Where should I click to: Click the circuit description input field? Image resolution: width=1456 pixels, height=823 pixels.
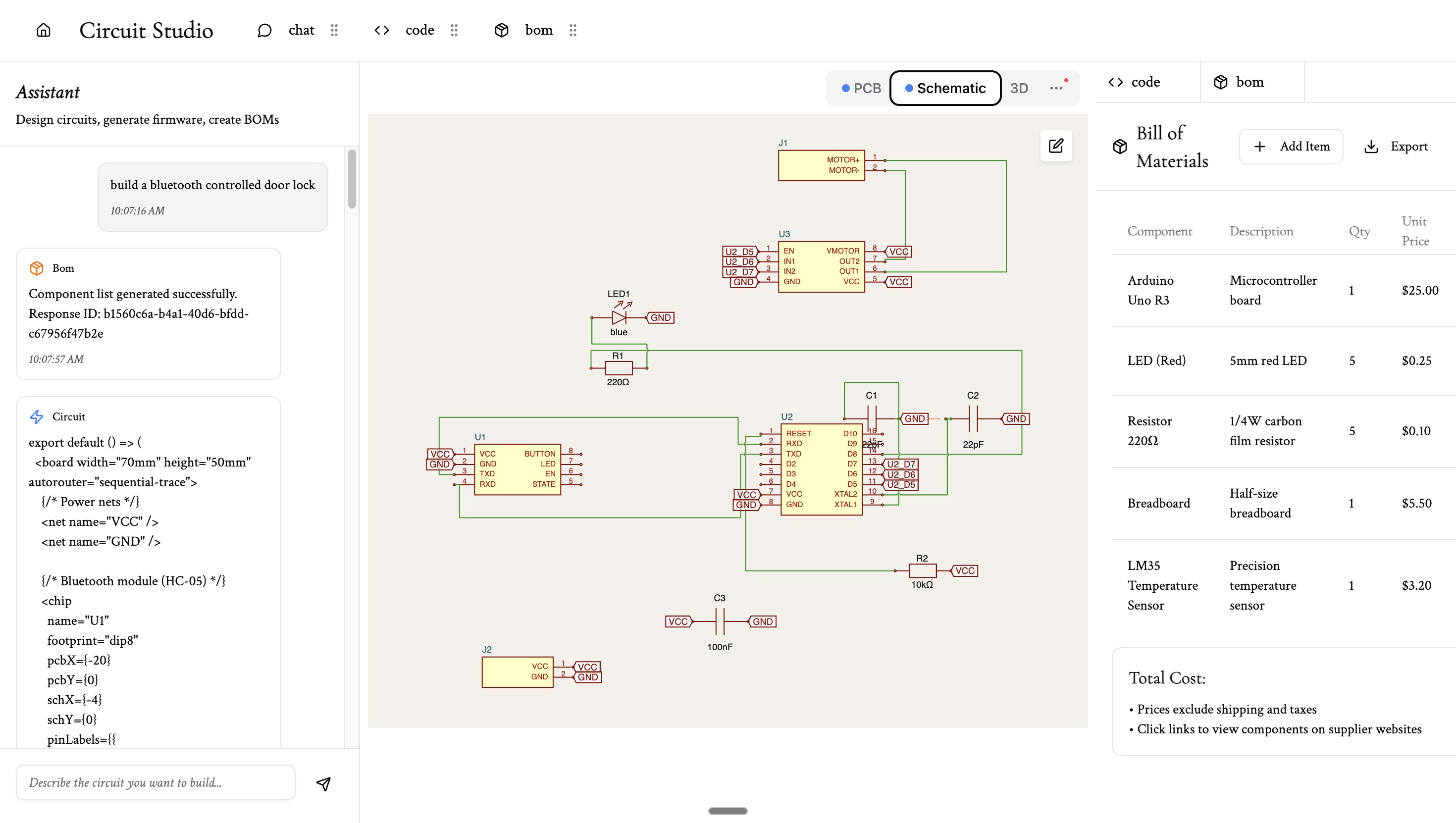click(x=156, y=782)
